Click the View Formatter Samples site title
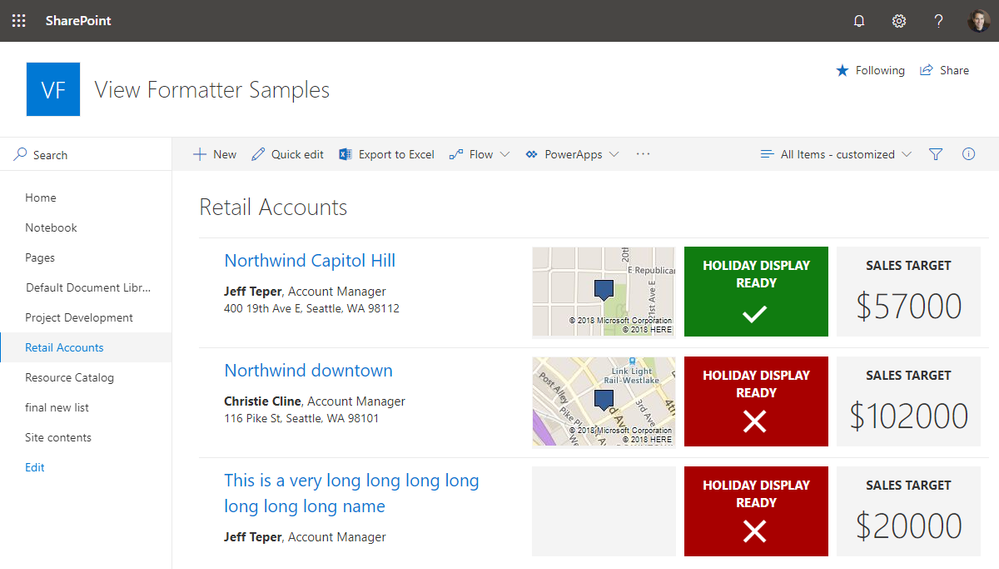The image size is (999, 569). [x=212, y=90]
